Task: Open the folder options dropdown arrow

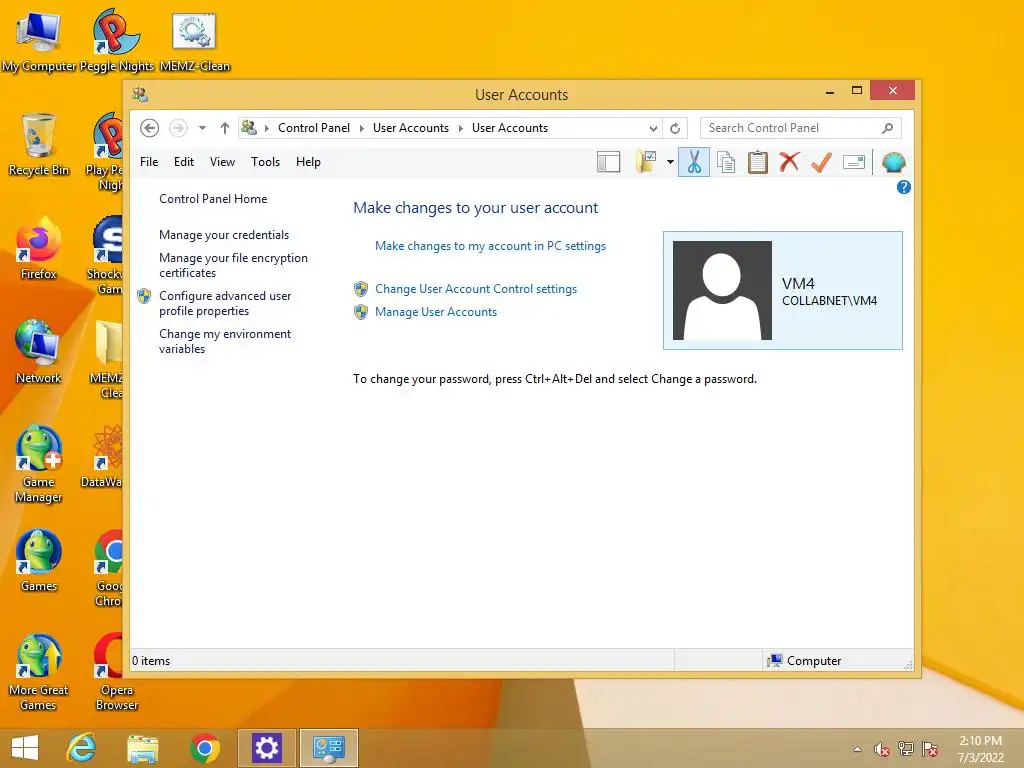Action: pyautogui.click(x=670, y=162)
